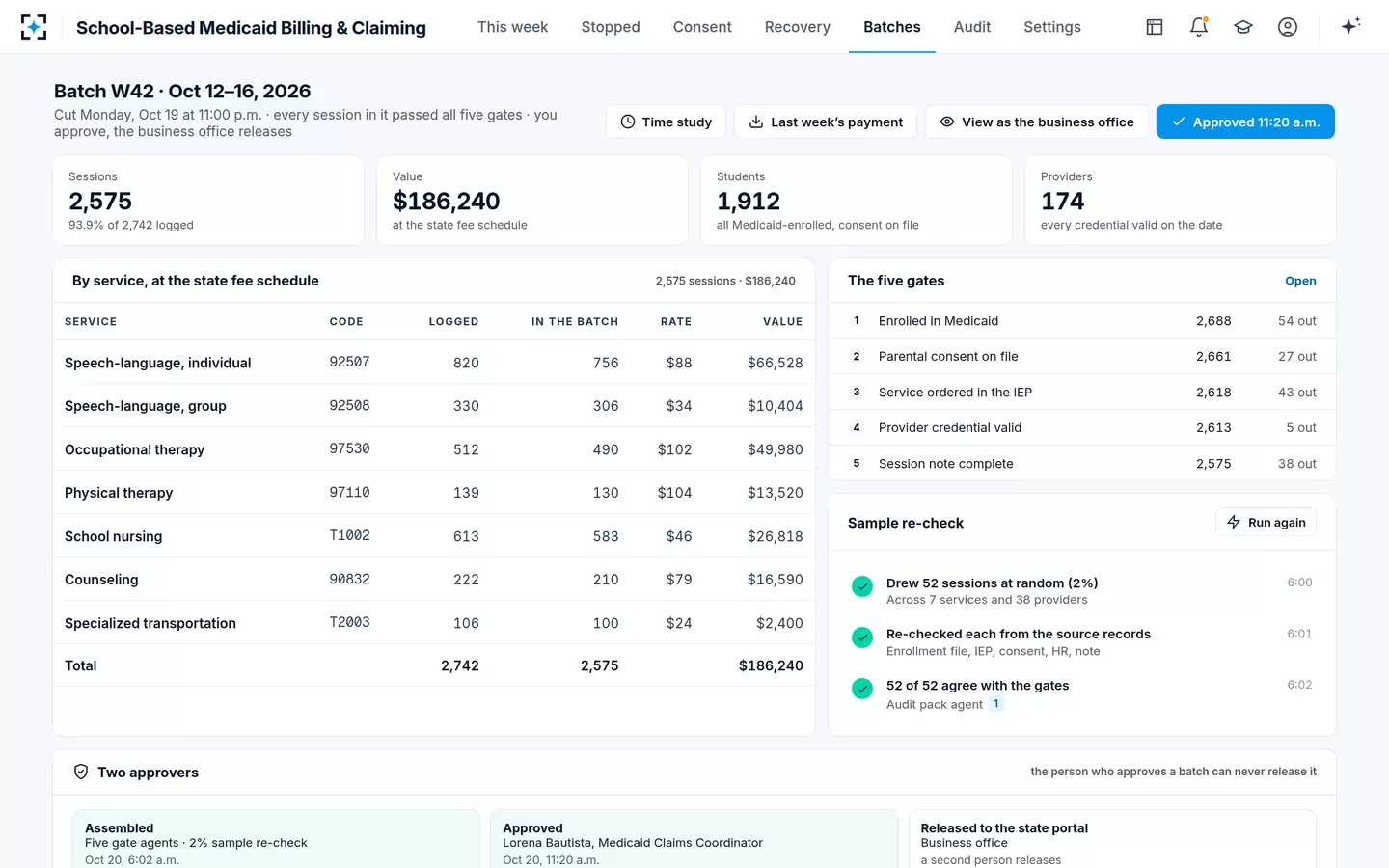Download Last week's payment
The height and width of the screenshot is (868, 1389).
(x=826, y=122)
